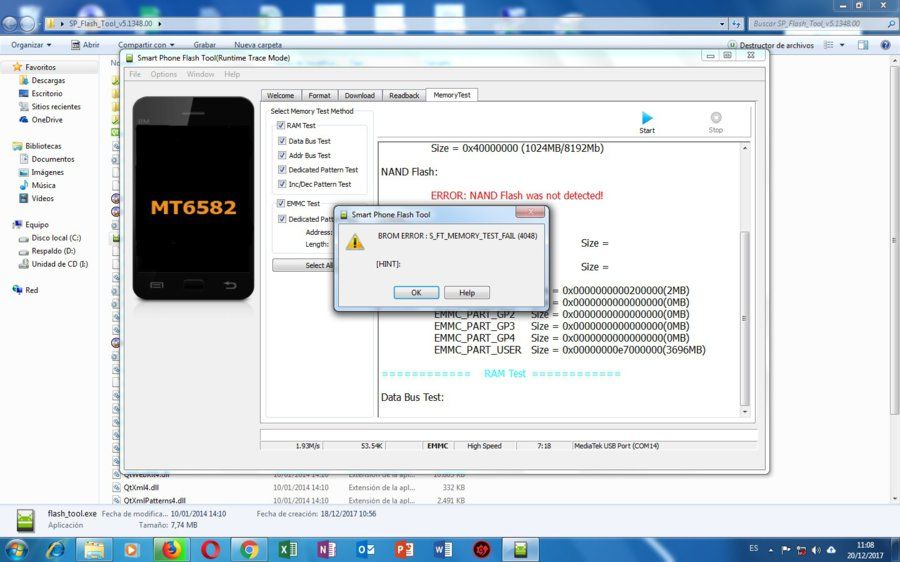Image resolution: width=900 pixels, height=562 pixels.
Task: Click OK in the BROM ERROR dialog
Action: tap(416, 293)
